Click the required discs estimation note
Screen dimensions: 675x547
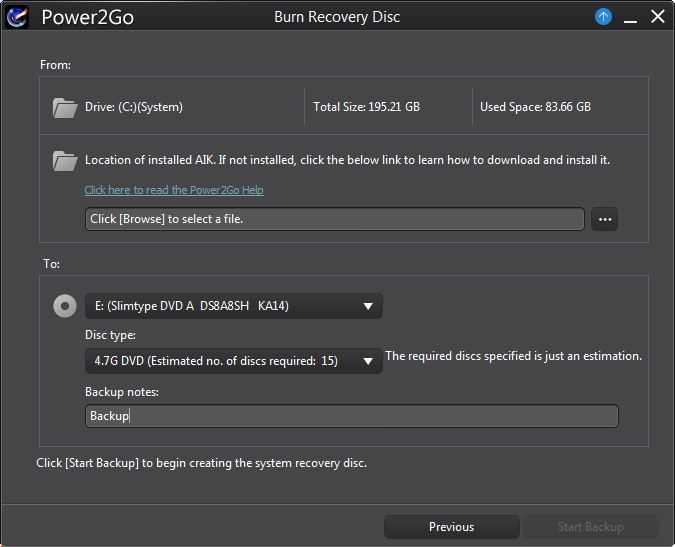pos(513,356)
